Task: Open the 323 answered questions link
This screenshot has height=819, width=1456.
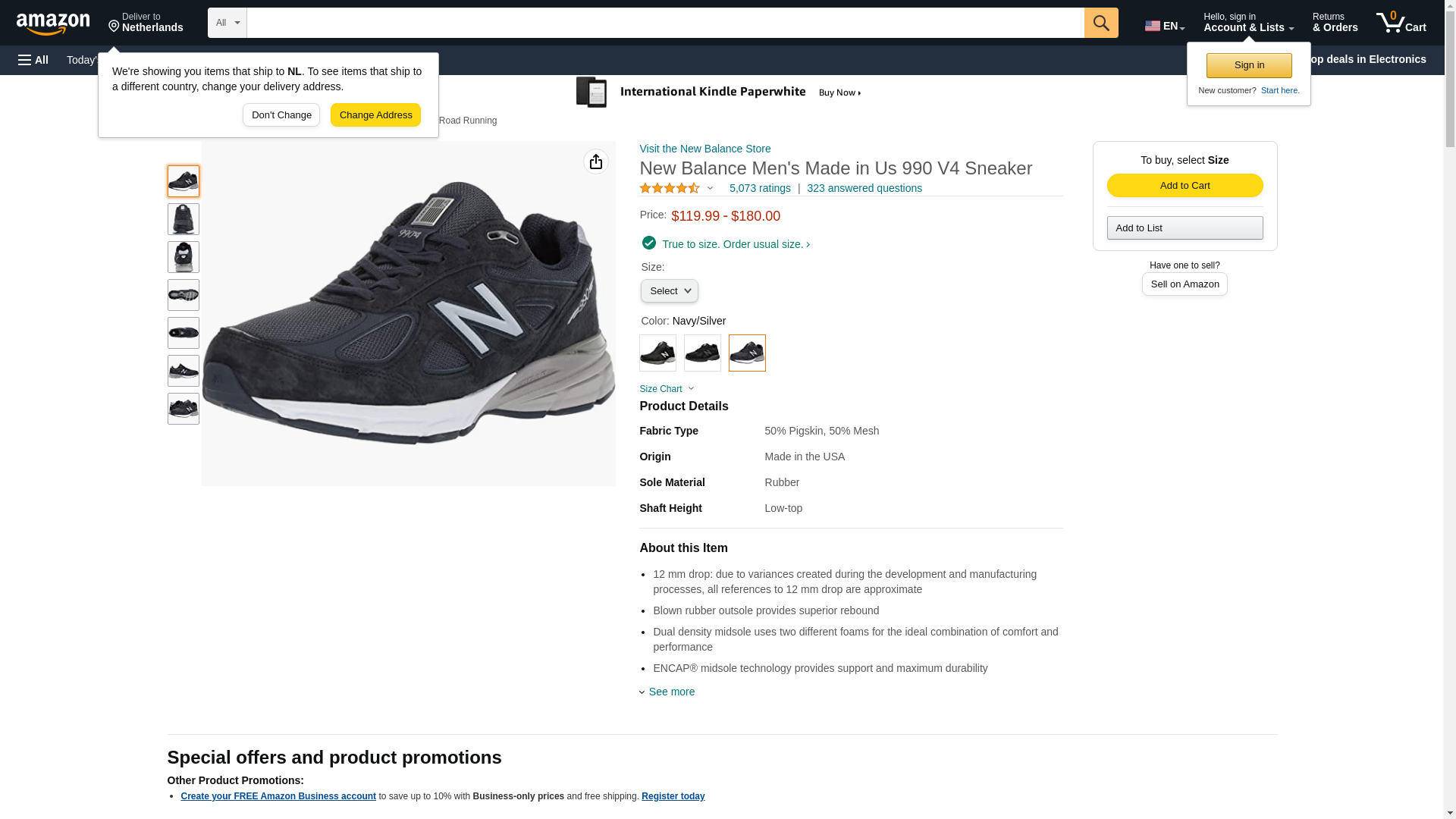Action: (x=864, y=188)
